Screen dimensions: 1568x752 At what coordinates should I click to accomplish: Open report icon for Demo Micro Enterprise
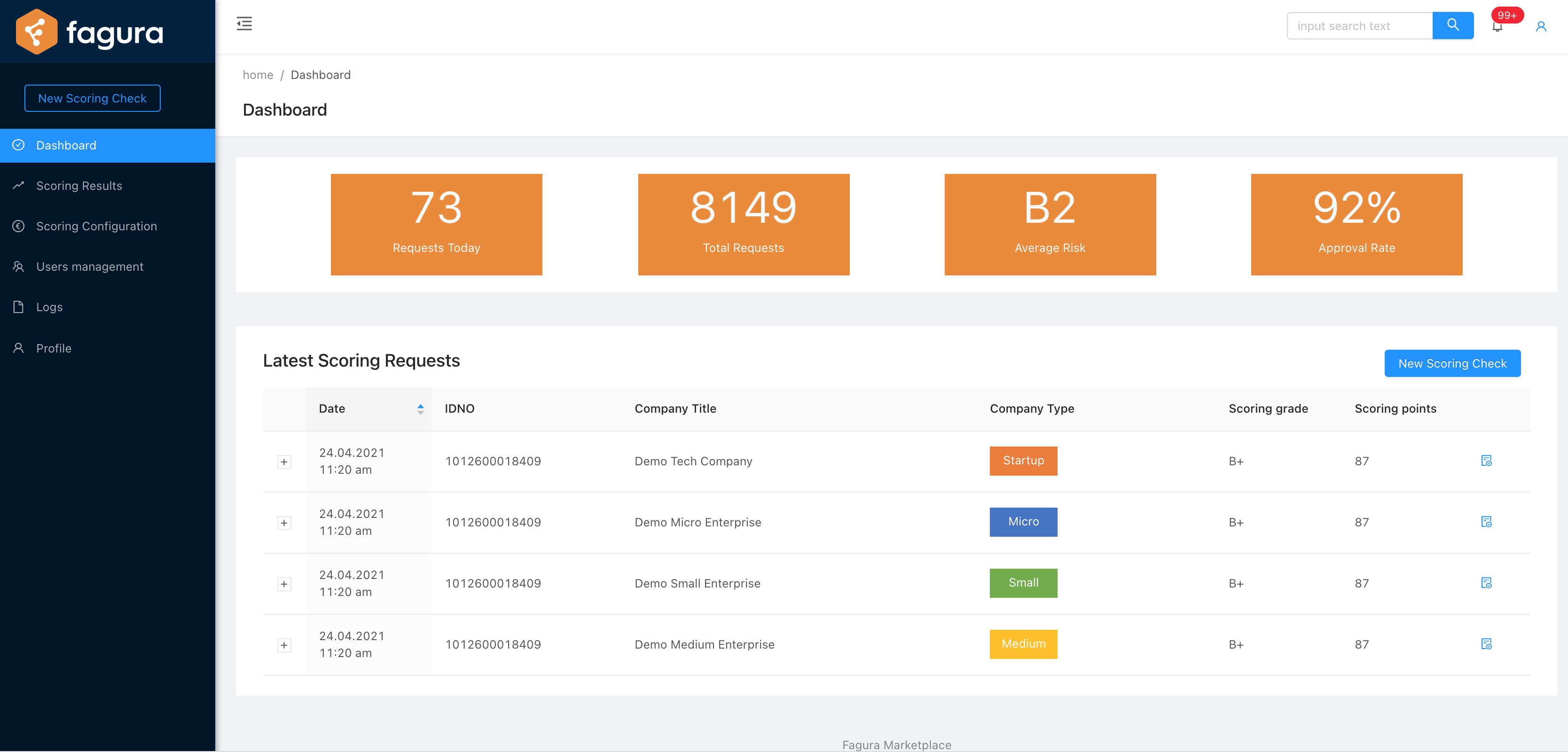pos(1486,522)
